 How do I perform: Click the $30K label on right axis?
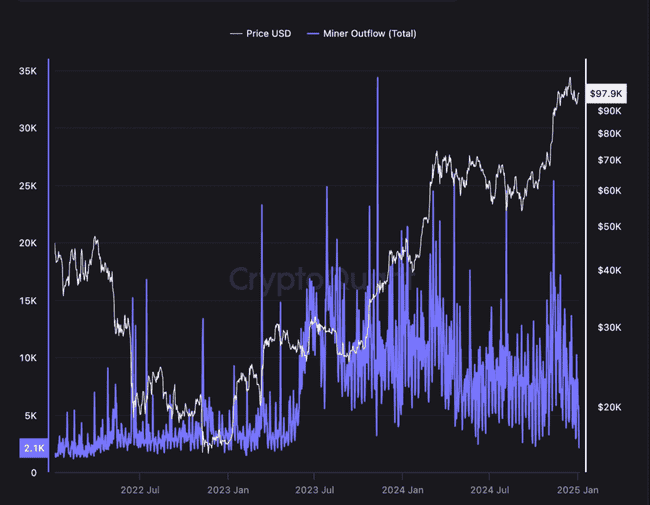click(x=609, y=328)
